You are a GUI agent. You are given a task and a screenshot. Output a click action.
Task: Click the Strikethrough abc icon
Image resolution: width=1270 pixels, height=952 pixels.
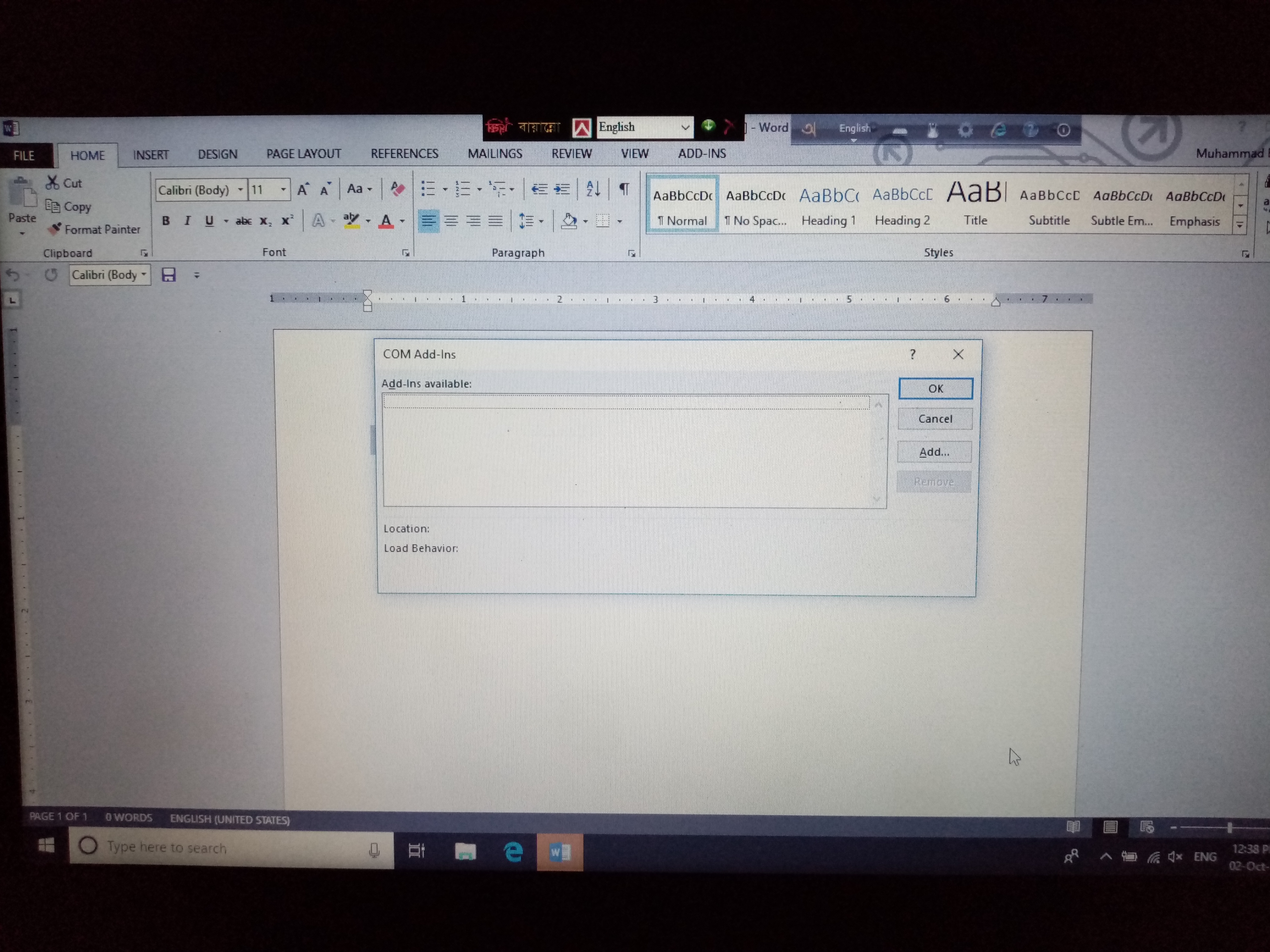click(x=243, y=221)
